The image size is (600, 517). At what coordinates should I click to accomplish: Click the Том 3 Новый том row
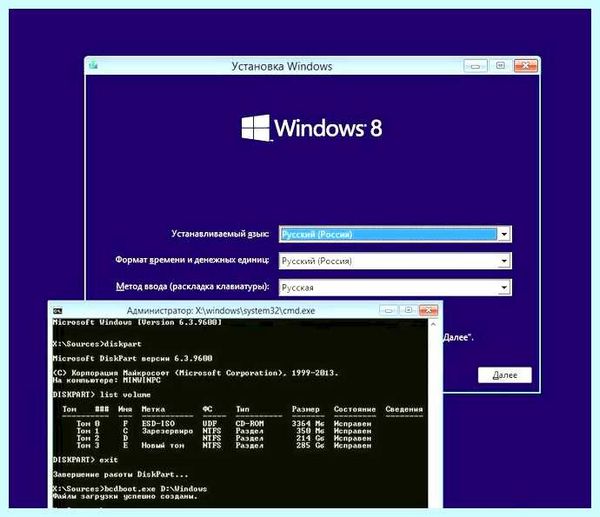[224, 445]
